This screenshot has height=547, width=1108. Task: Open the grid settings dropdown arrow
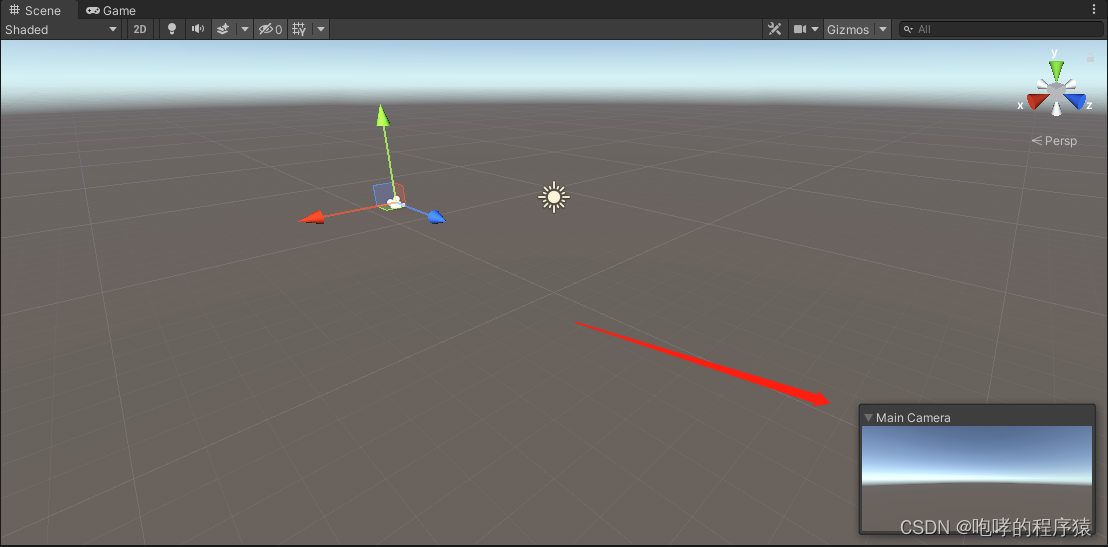321,29
